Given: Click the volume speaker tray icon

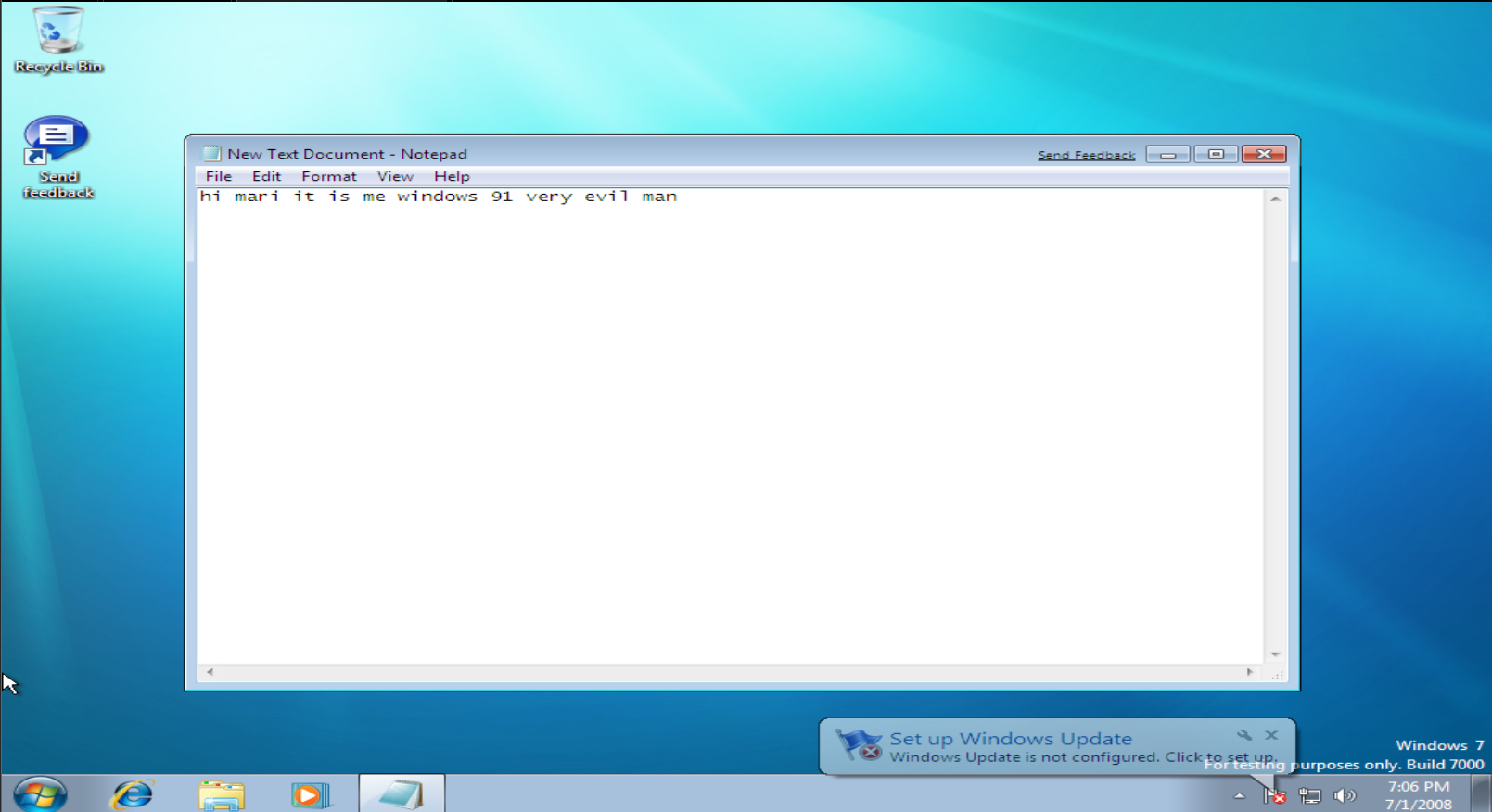Looking at the screenshot, I should (1344, 795).
